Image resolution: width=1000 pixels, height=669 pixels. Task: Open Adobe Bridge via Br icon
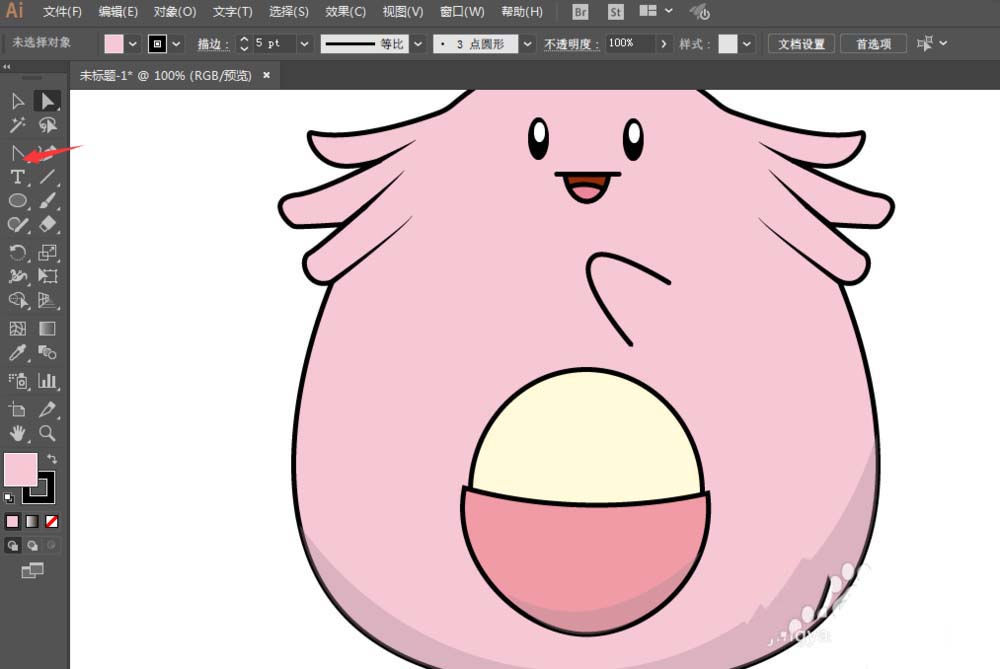(x=580, y=11)
